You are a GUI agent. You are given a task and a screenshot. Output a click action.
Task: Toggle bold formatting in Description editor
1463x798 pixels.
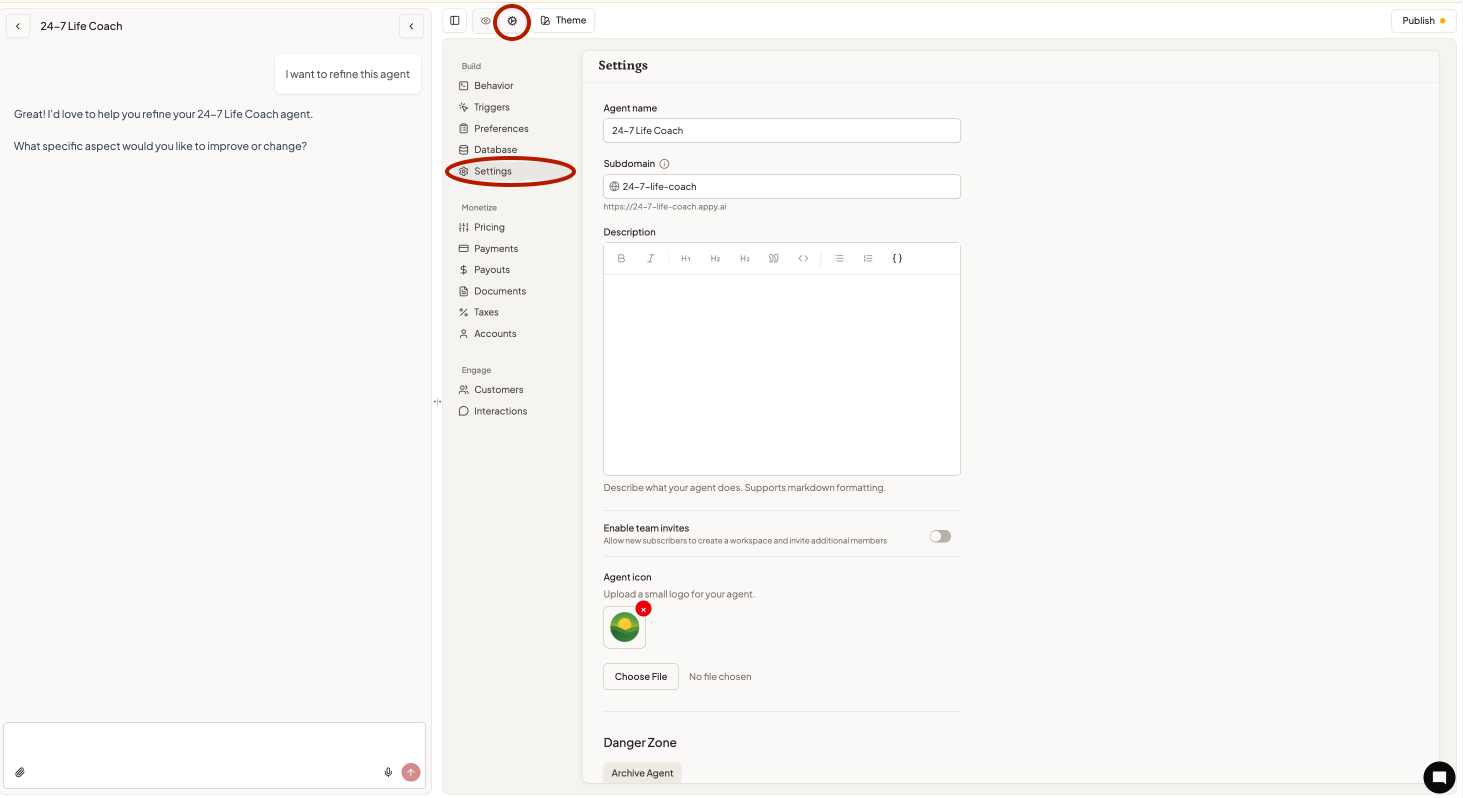pyautogui.click(x=621, y=258)
